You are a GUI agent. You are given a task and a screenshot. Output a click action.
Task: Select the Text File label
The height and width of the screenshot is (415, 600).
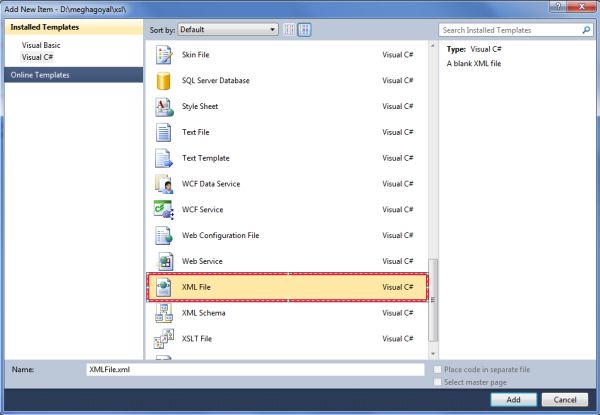196,132
